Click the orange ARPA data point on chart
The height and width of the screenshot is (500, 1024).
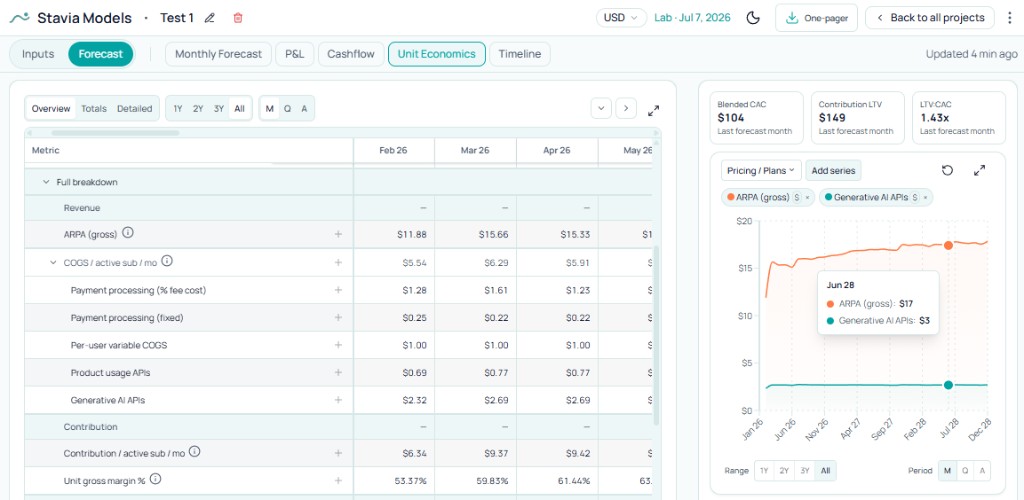click(x=948, y=245)
